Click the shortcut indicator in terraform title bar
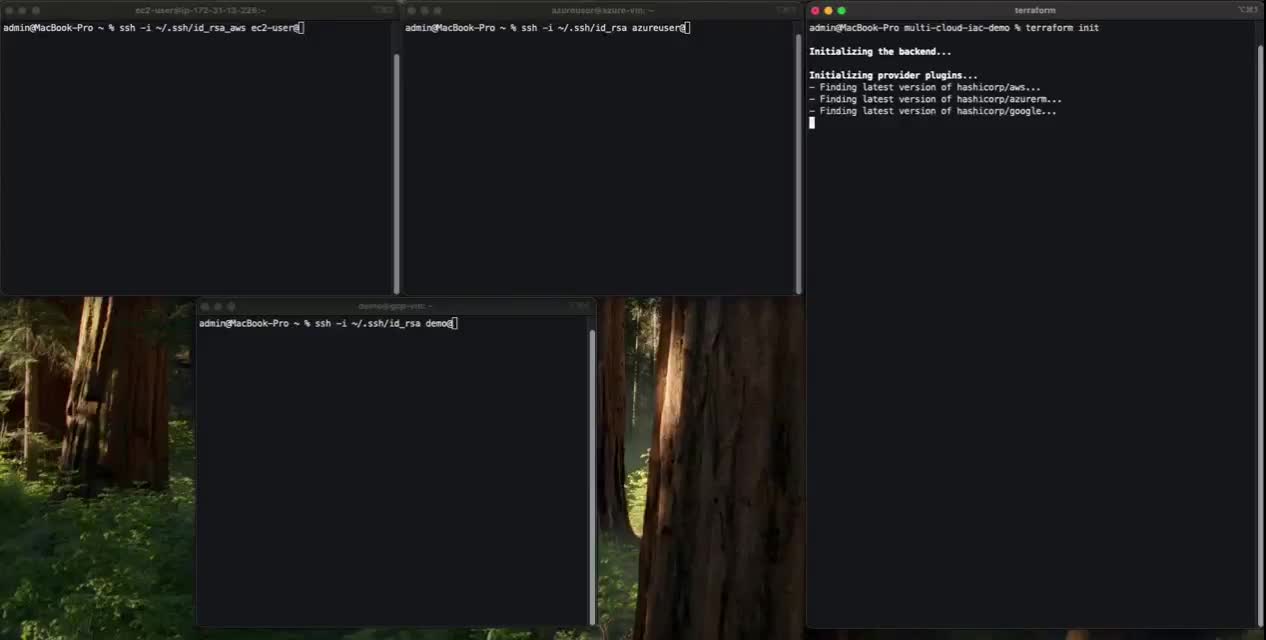The image size is (1266, 640). (x=1247, y=10)
